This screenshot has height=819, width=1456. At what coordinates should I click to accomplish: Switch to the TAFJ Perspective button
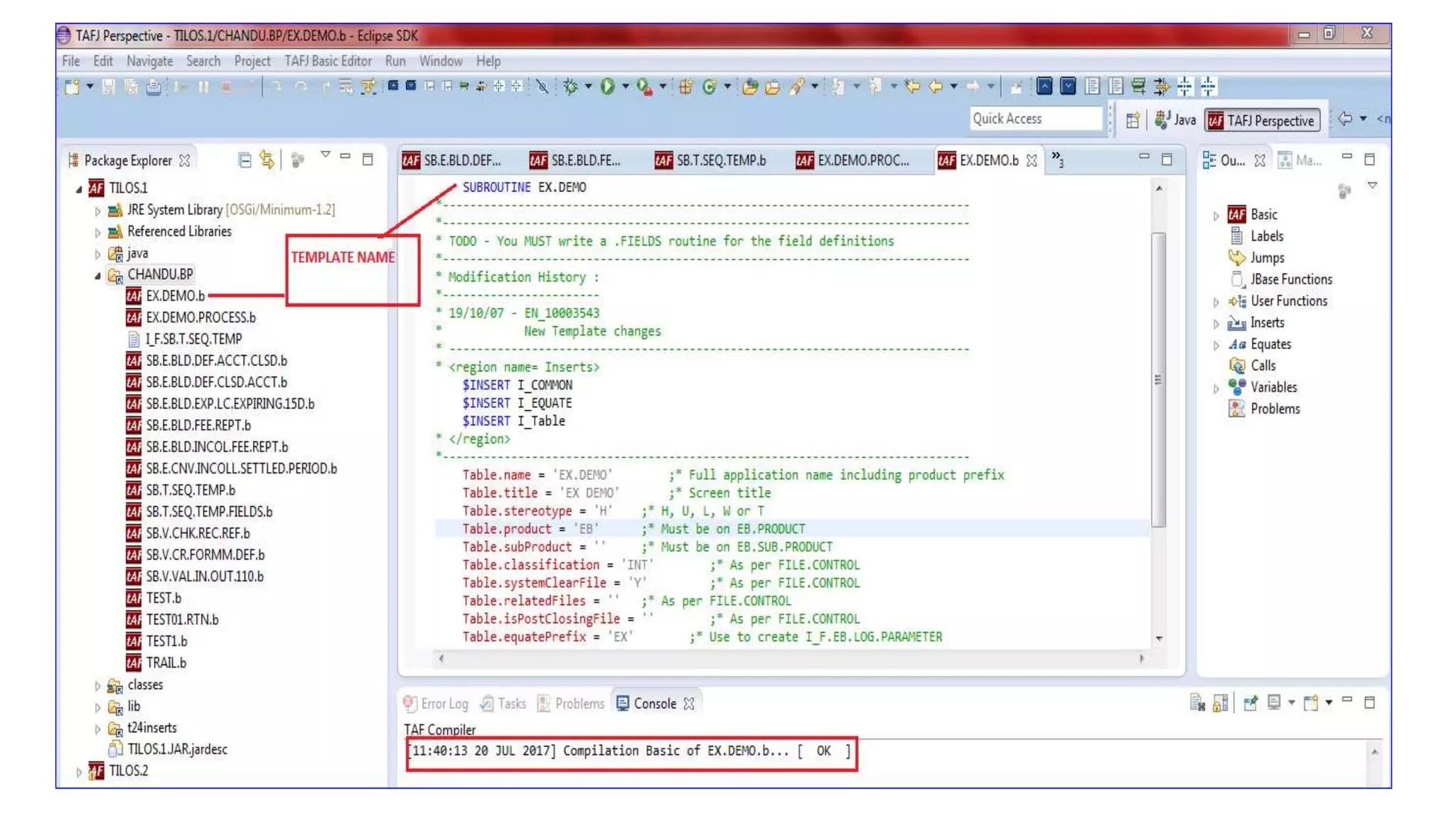click(x=1263, y=120)
